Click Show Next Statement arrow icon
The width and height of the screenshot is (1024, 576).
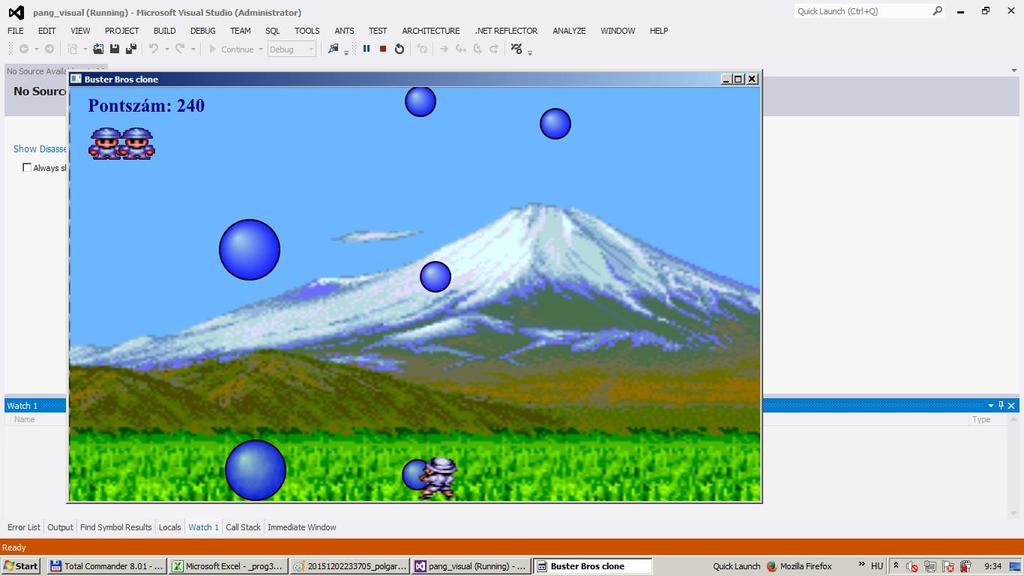443,49
